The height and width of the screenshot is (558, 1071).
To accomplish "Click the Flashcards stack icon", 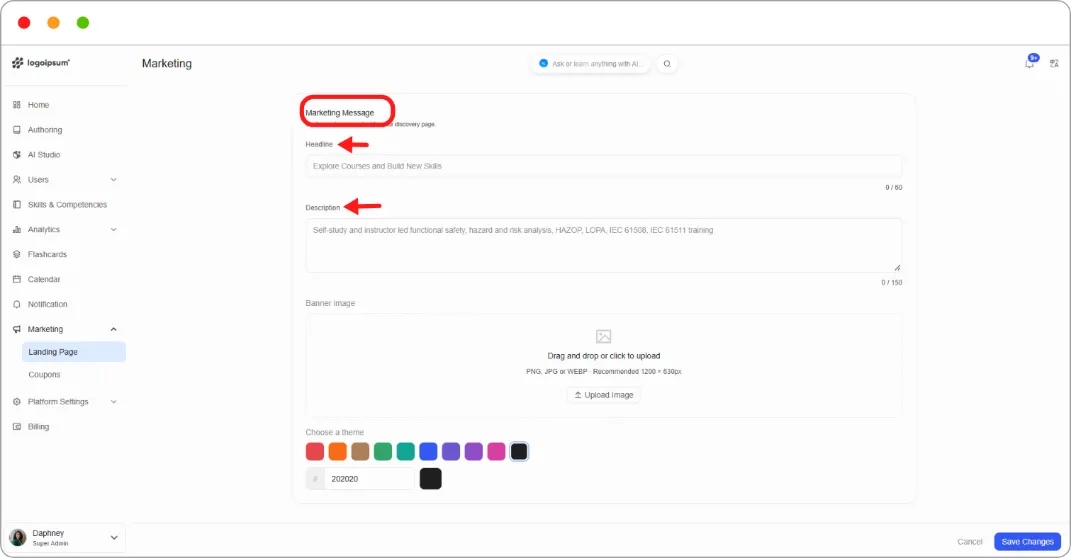I will [x=17, y=254].
